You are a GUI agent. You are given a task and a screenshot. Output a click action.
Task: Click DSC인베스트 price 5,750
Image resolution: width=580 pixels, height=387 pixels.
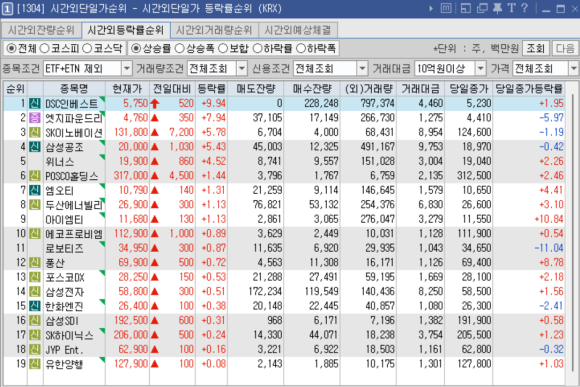(135, 103)
